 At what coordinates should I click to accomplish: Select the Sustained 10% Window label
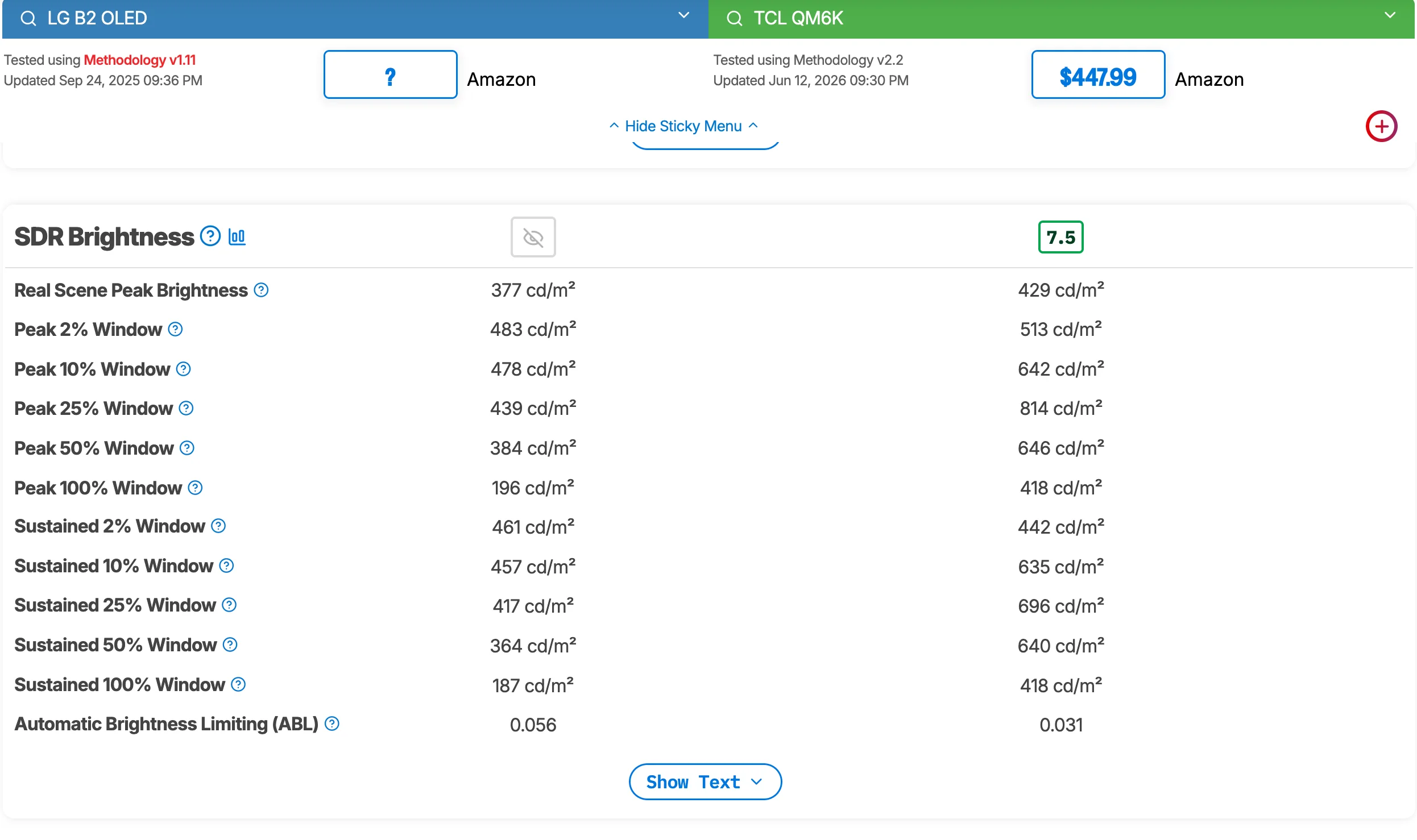point(114,566)
